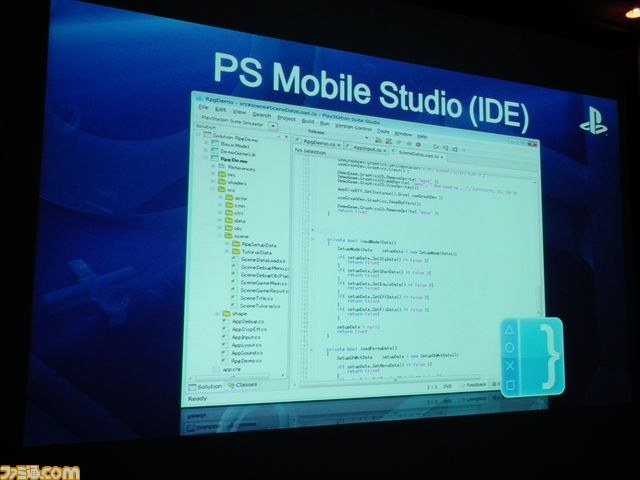The height and width of the screenshot is (480, 640).
Task: Open the Search menu
Action: pyautogui.click(x=262, y=115)
